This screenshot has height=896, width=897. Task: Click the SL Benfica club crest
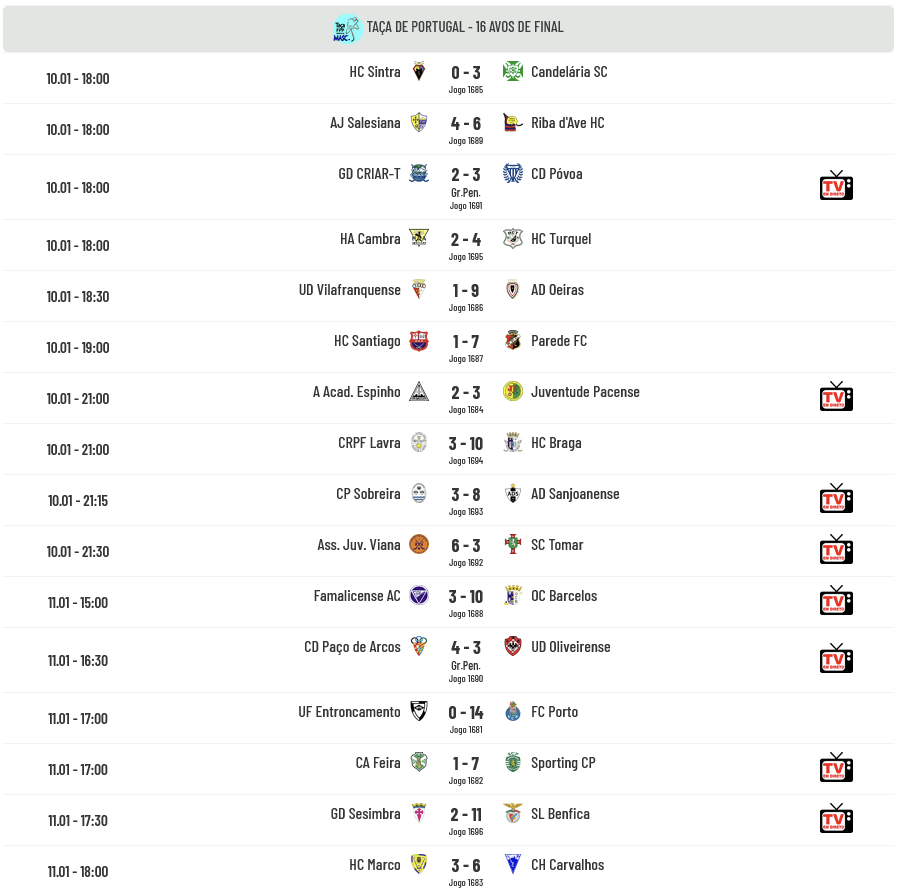pos(513,814)
